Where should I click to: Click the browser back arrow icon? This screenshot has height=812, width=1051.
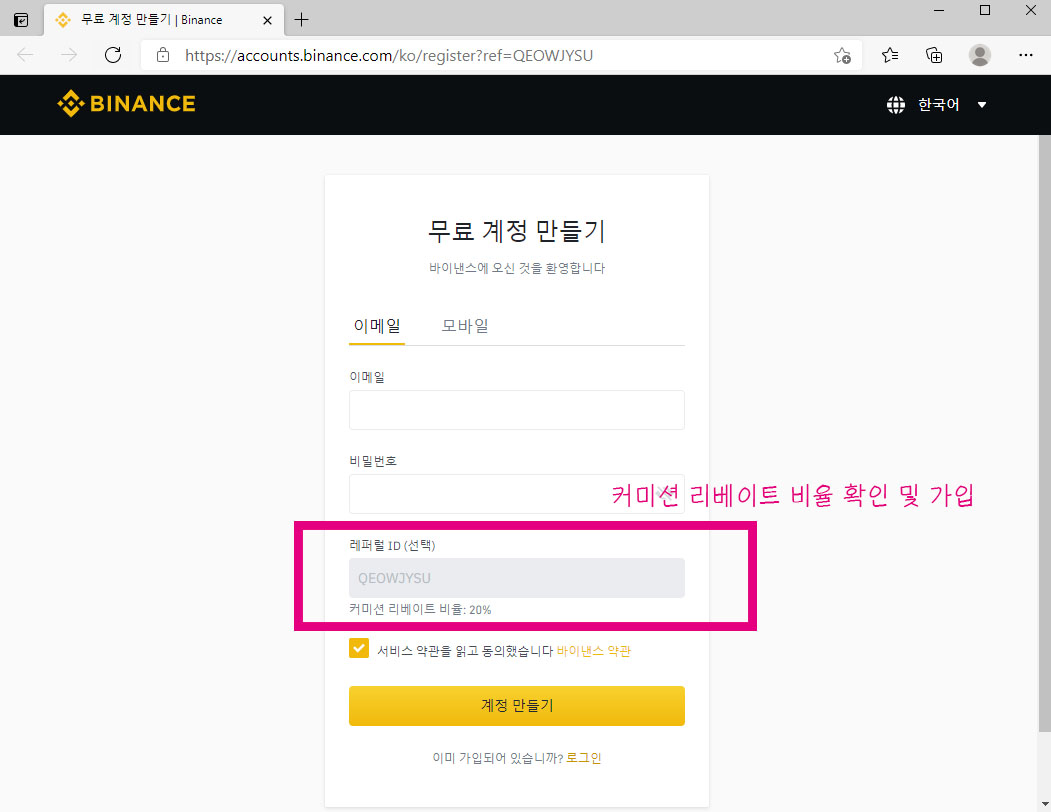[24, 55]
